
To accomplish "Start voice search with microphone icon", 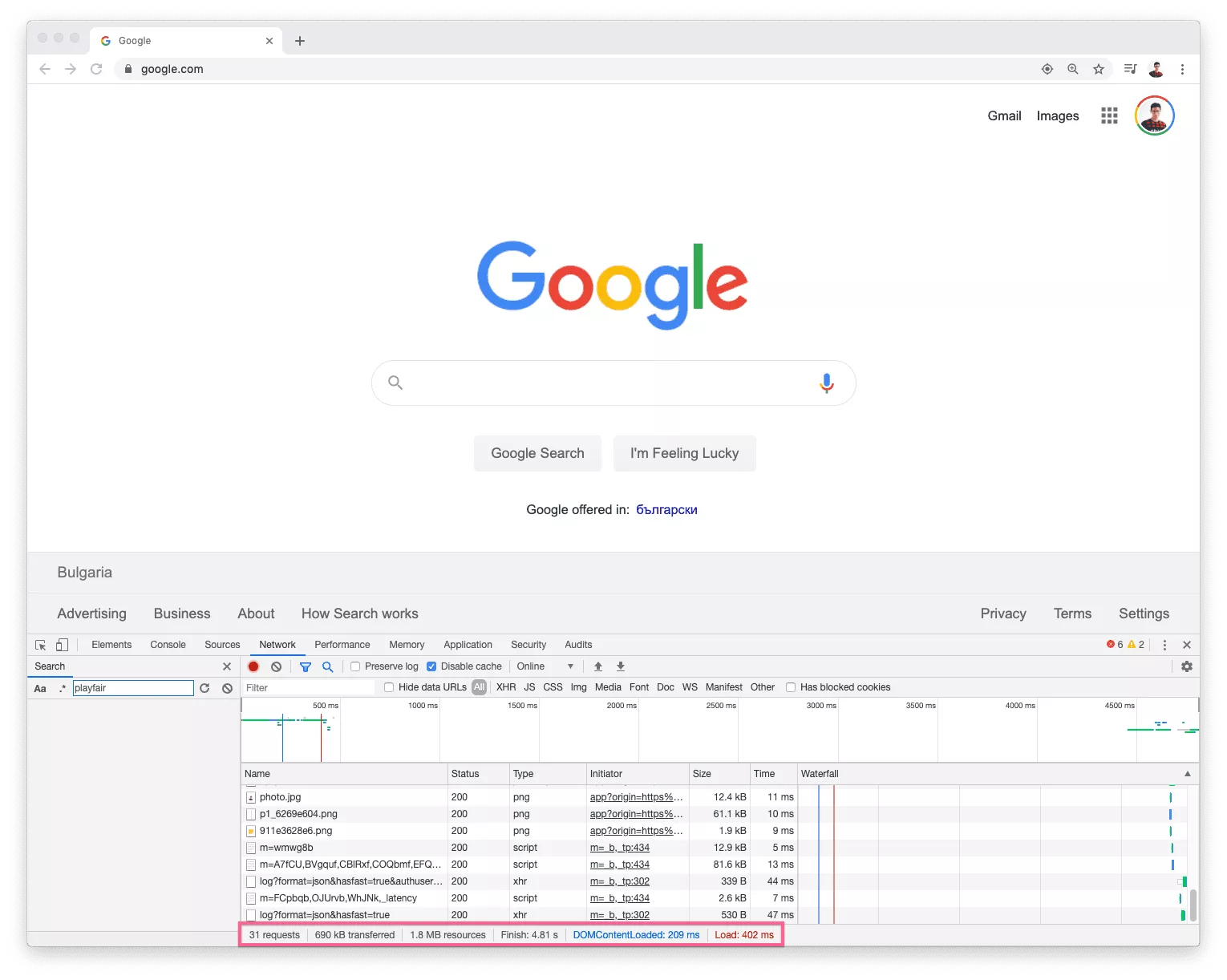I will click(x=827, y=383).
